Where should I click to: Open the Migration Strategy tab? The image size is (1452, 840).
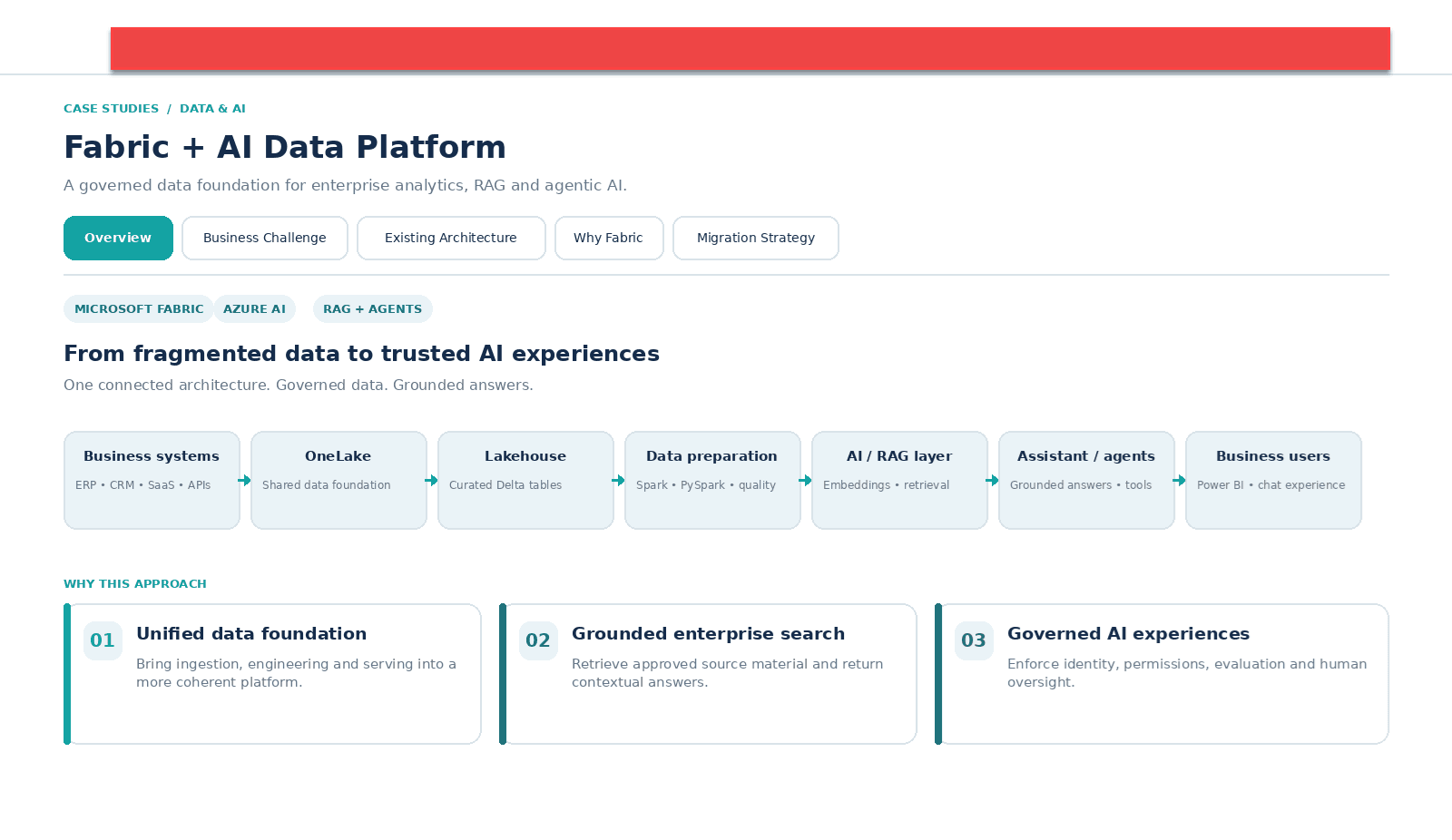pyautogui.click(x=756, y=238)
